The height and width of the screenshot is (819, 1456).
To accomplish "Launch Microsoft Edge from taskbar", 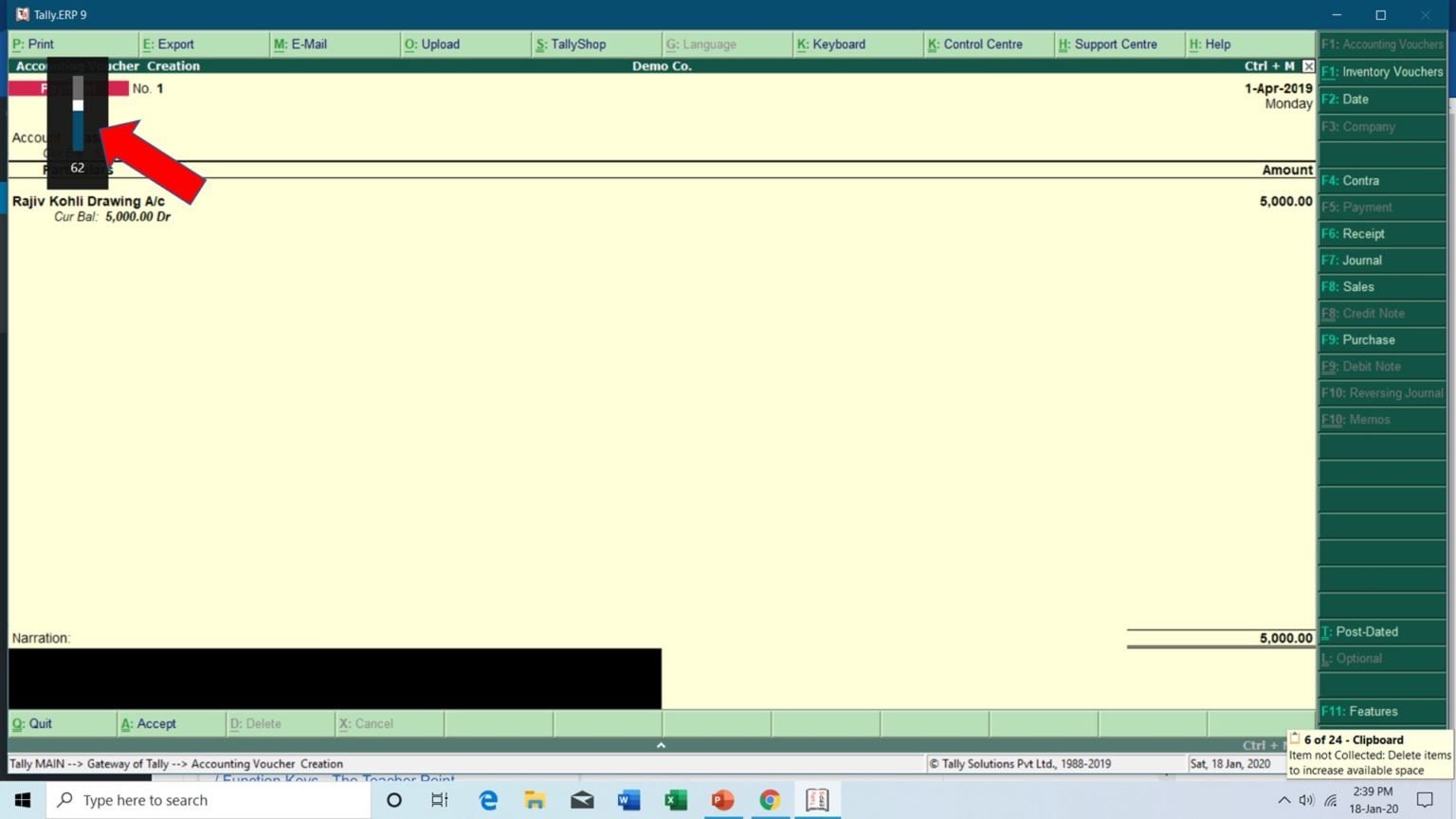I will 488,800.
